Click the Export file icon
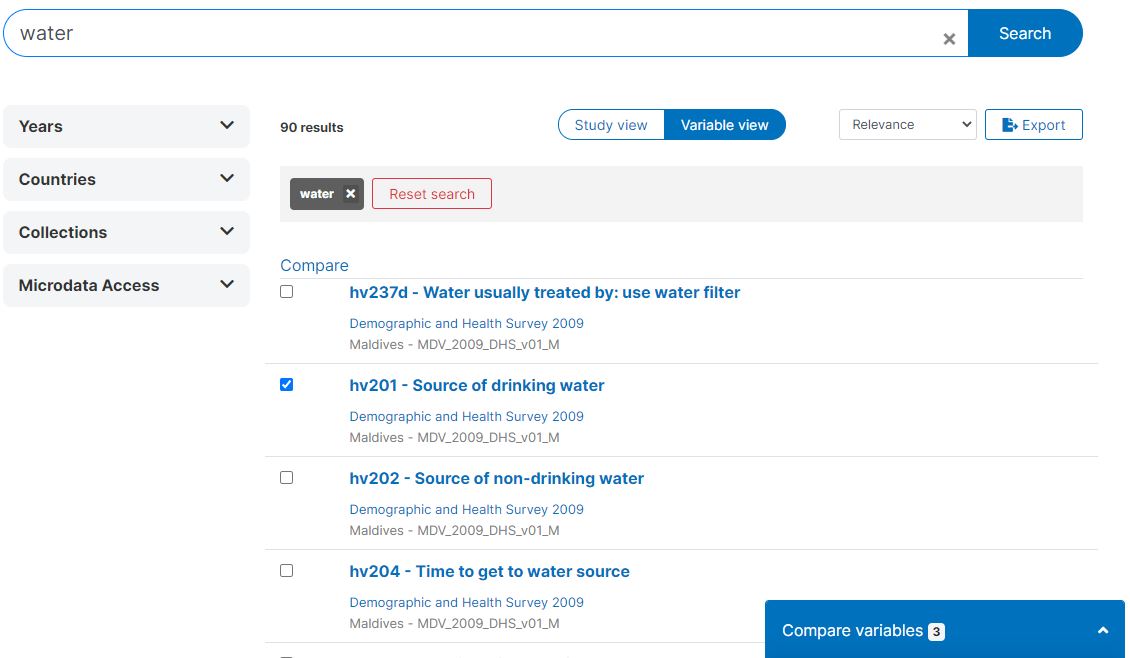This screenshot has height=658, width=1130. [1009, 125]
